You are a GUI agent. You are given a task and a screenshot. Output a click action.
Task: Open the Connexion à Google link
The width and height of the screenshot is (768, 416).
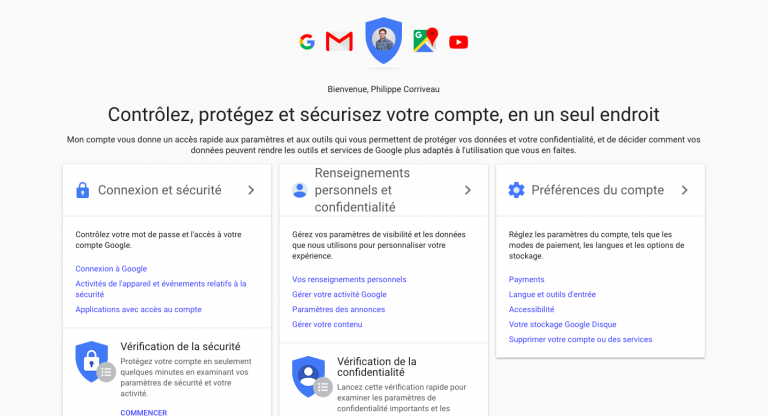[111, 269]
